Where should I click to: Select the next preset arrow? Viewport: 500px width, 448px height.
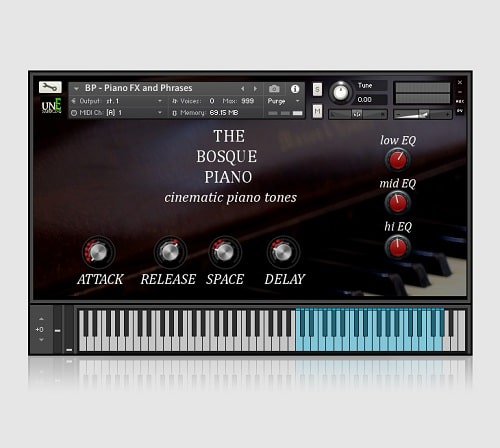(x=255, y=89)
